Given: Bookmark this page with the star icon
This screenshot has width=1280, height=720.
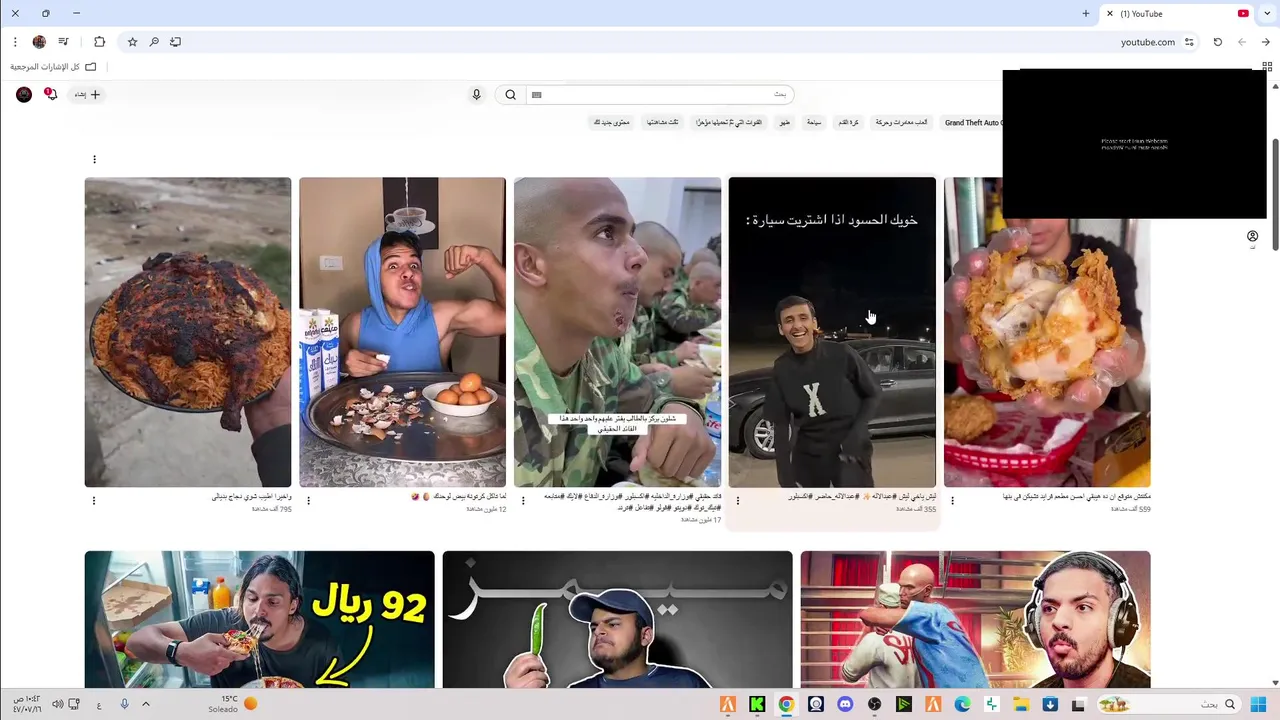Looking at the screenshot, I should 132,42.
